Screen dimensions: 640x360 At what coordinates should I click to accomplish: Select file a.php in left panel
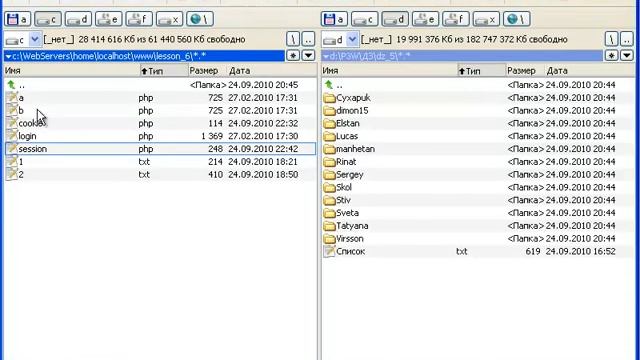pos(160,98)
